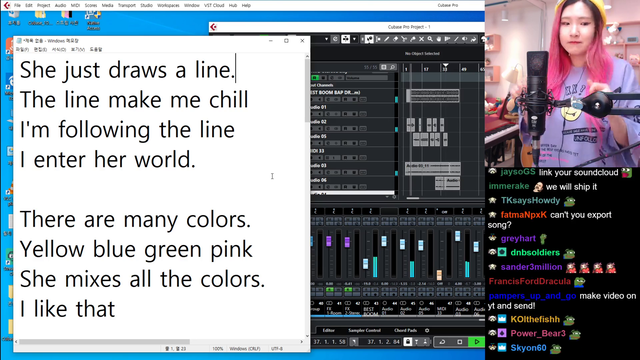Click the punch-in marker button in transport
The width and height of the screenshot is (640, 360).
click(x=416, y=342)
